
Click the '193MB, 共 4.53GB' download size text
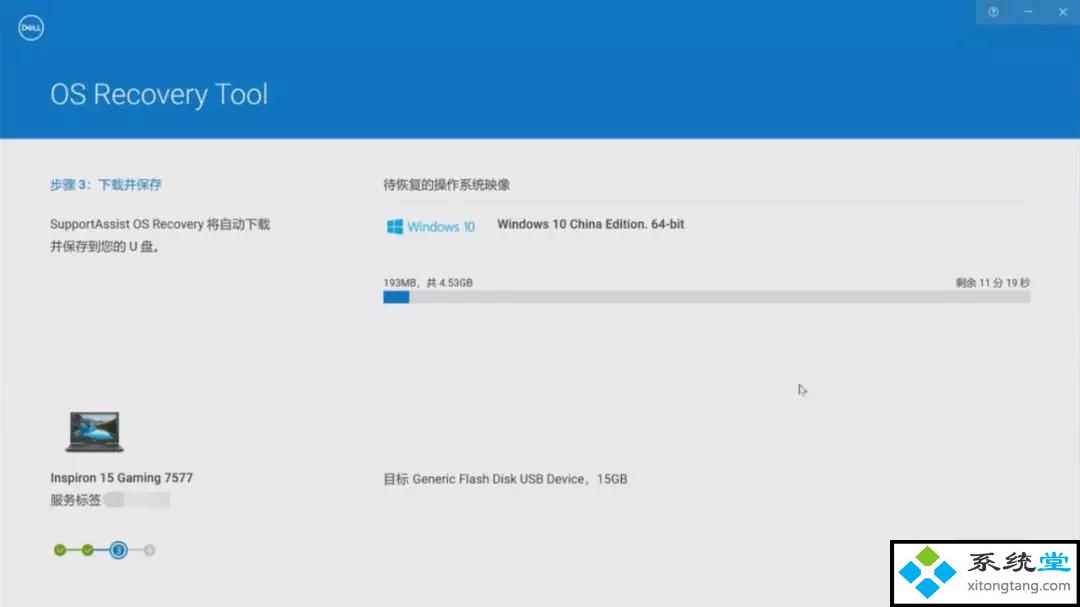[428, 282]
